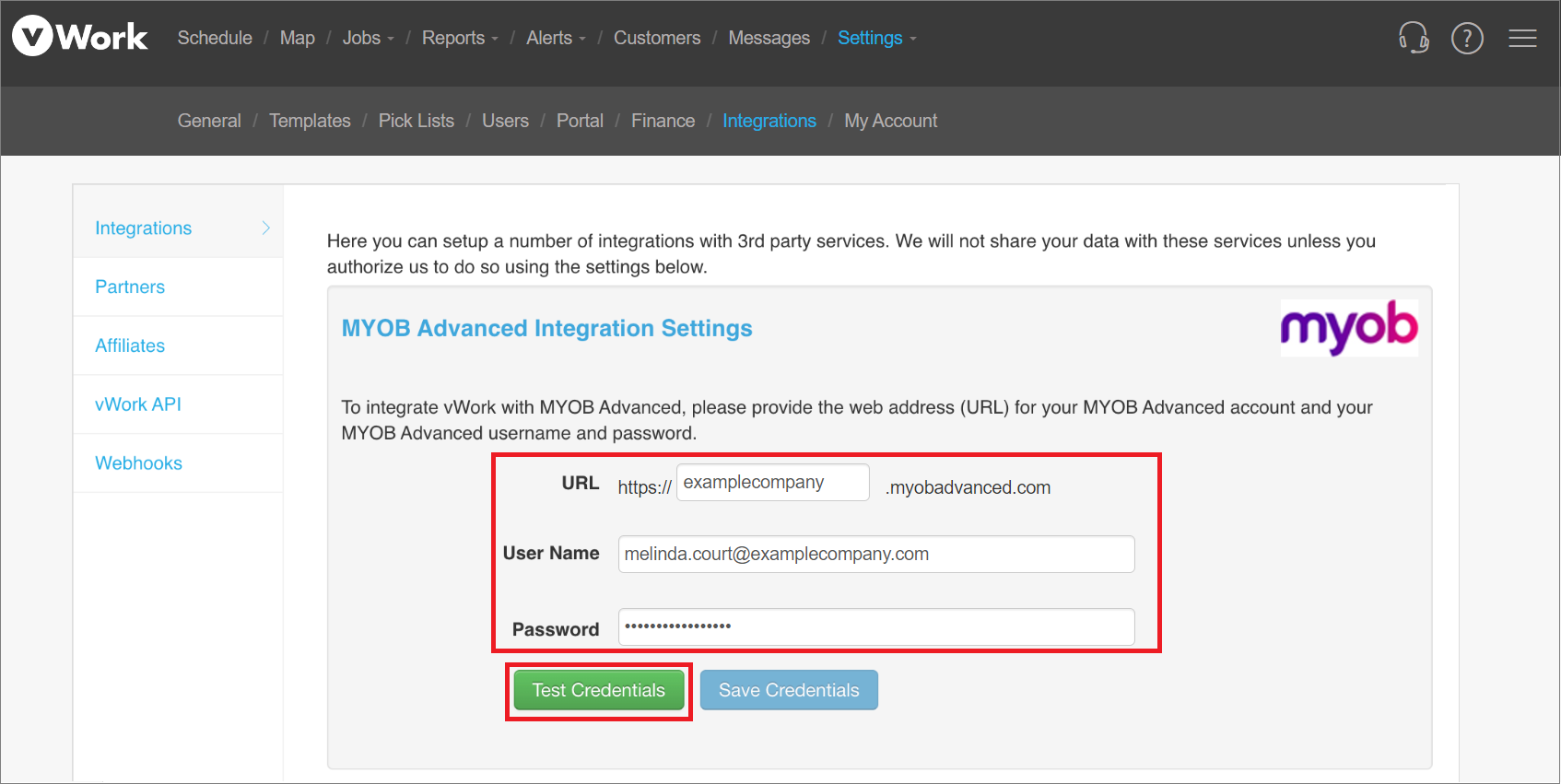Open the headset support icon
Image resolution: width=1561 pixels, height=784 pixels.
point(1414,38)
